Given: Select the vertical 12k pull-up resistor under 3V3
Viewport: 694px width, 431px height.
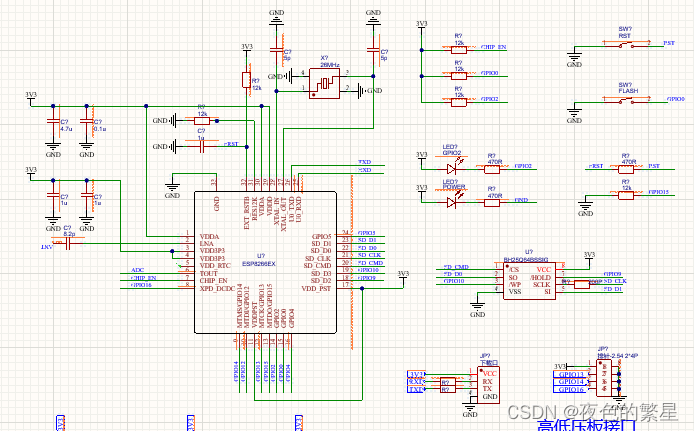Looking at the screenshot, I should point(247,80).
